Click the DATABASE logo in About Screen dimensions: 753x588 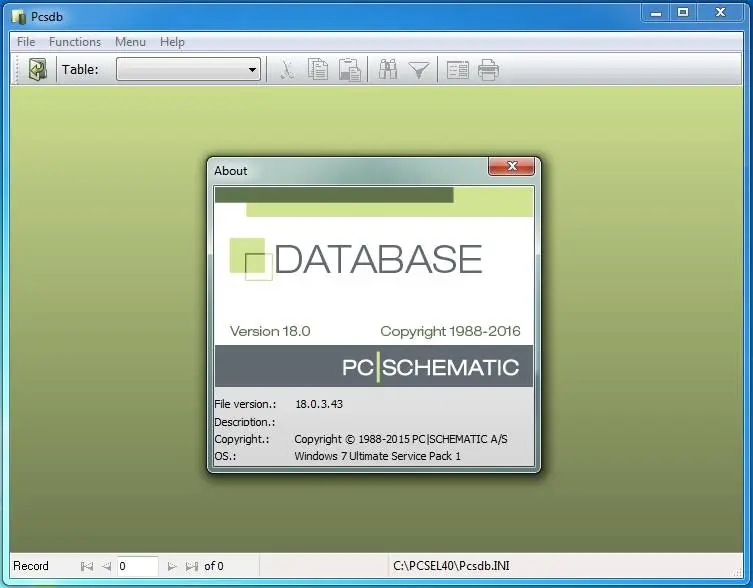(356, 259)
